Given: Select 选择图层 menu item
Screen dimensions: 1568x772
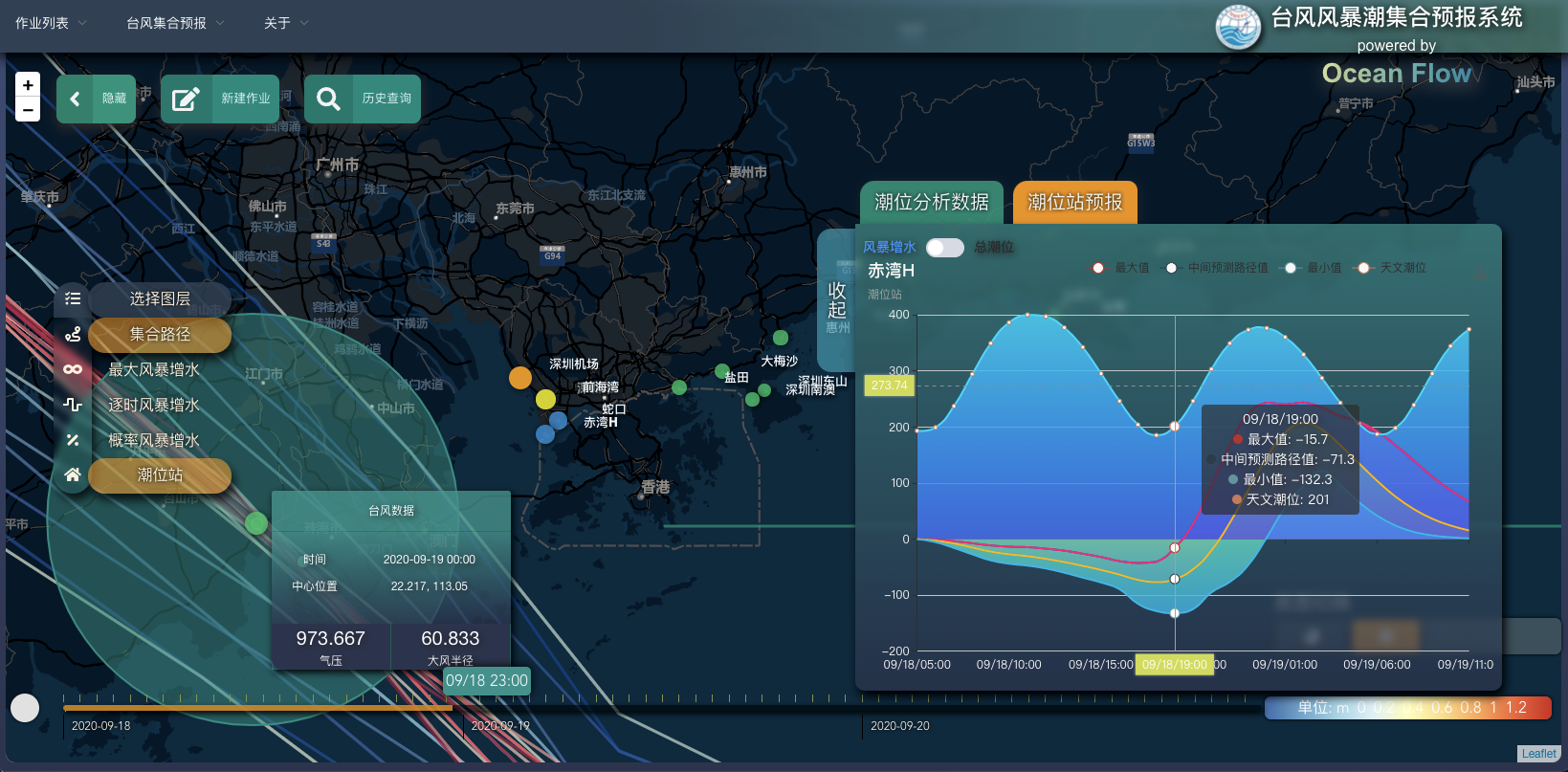Looking at the screenshot, I should pyautogui.click(x=160, y=298).
